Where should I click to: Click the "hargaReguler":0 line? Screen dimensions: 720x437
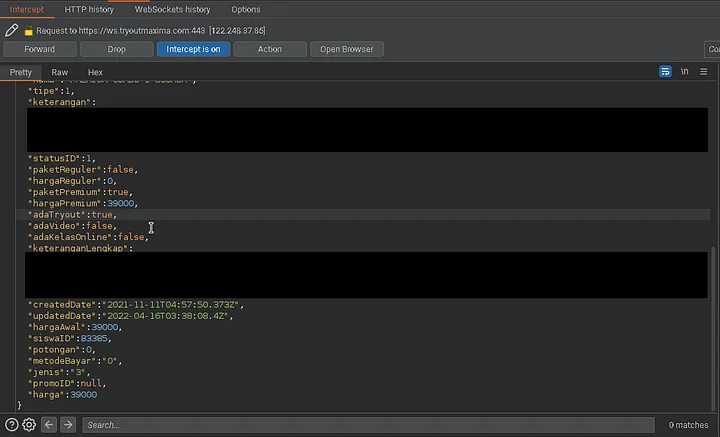(x=73, y=181)
